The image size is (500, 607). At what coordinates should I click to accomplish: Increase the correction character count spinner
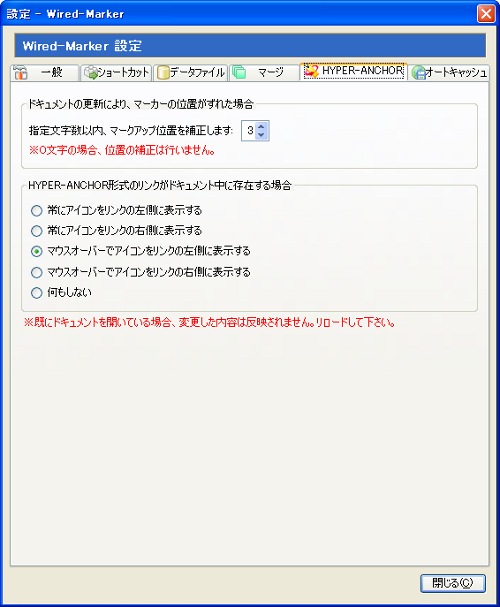tap(261, 126)
